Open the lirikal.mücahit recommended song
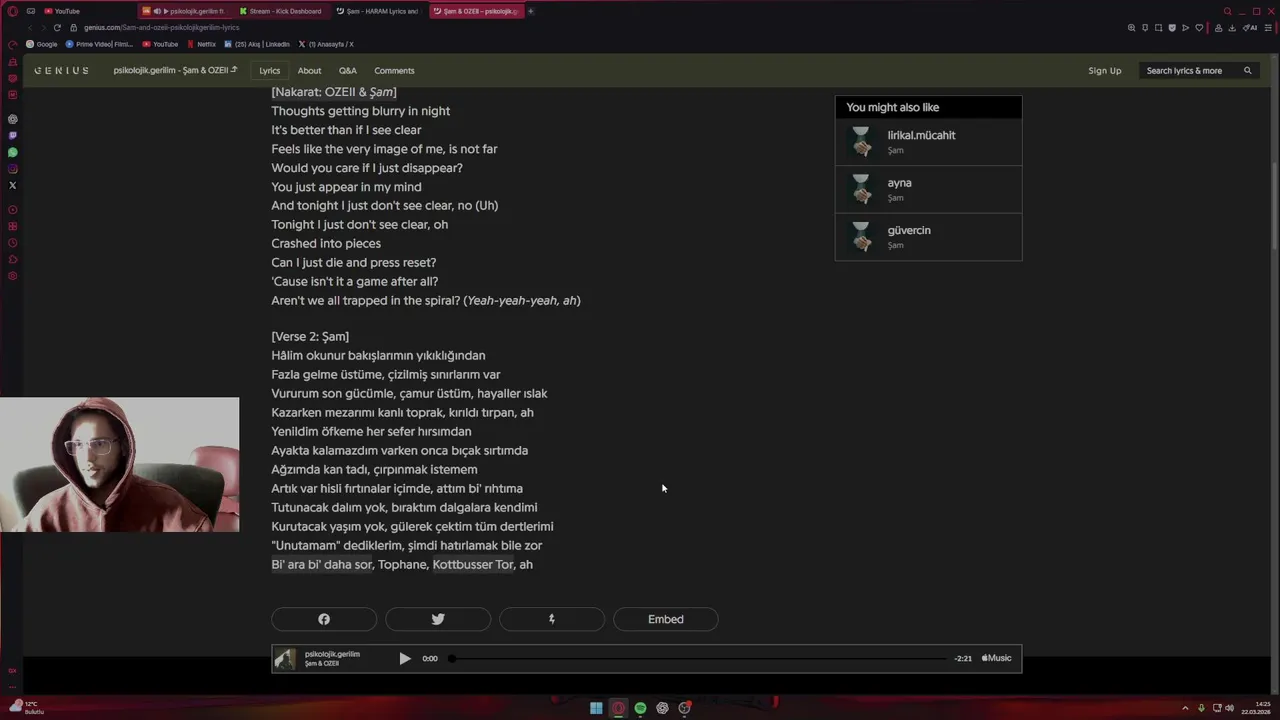Viewport: 1280px width, 720px height. click(928, 142)
